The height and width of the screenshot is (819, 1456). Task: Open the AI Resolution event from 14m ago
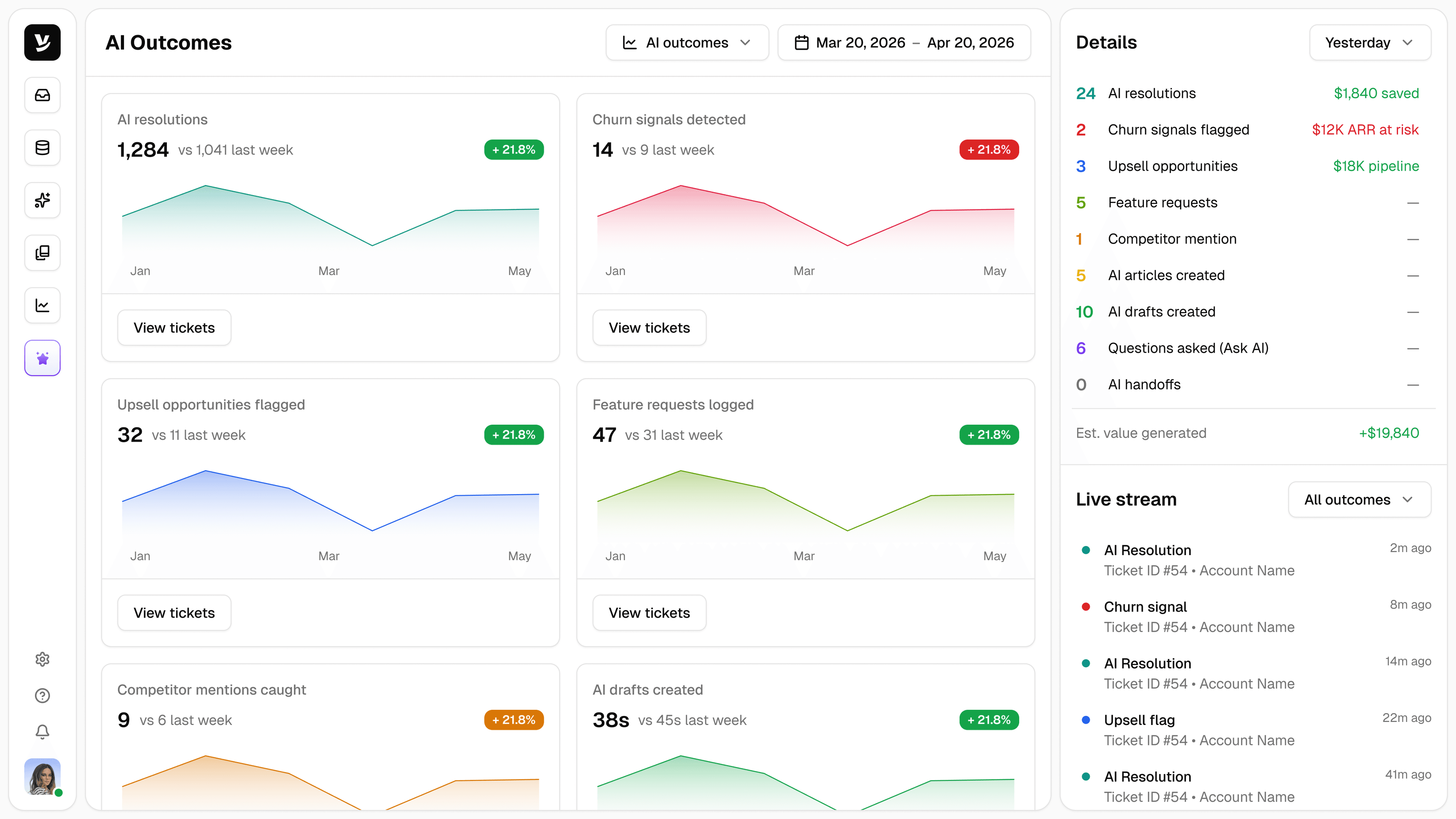(1254, 673)
